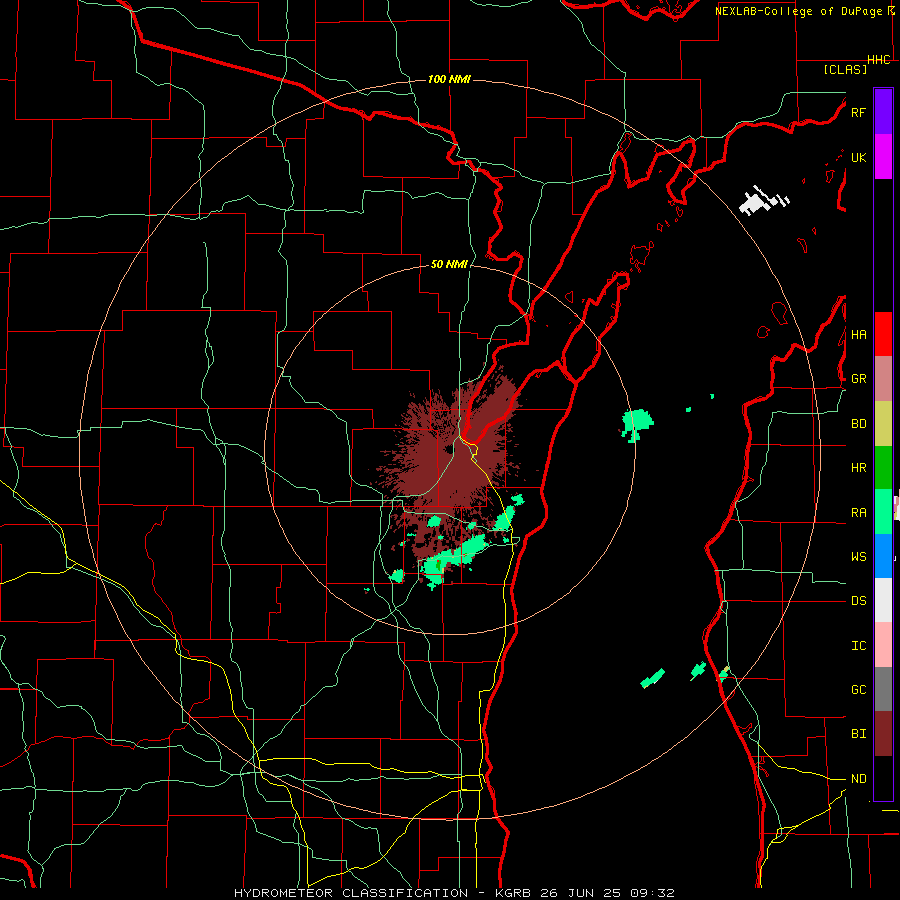
Task: Click the RA light green legend swatch
Action: pyautogui.click(x=883, y=512)
